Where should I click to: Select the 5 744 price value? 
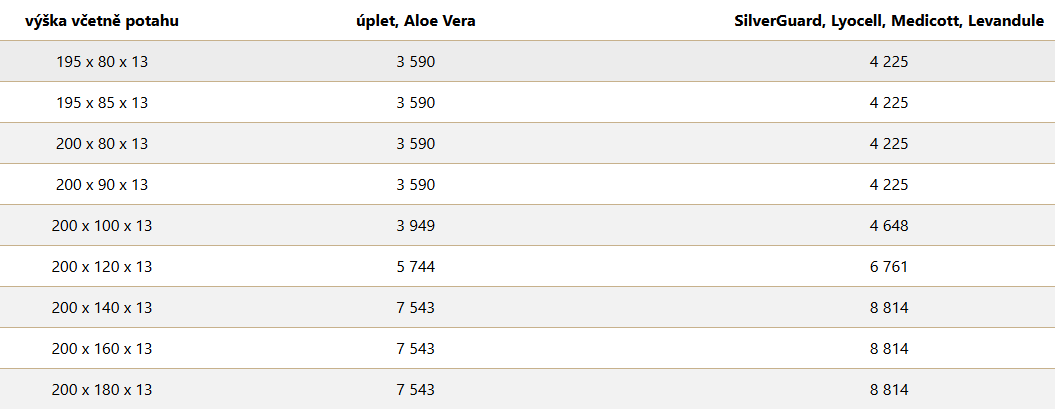416,267
